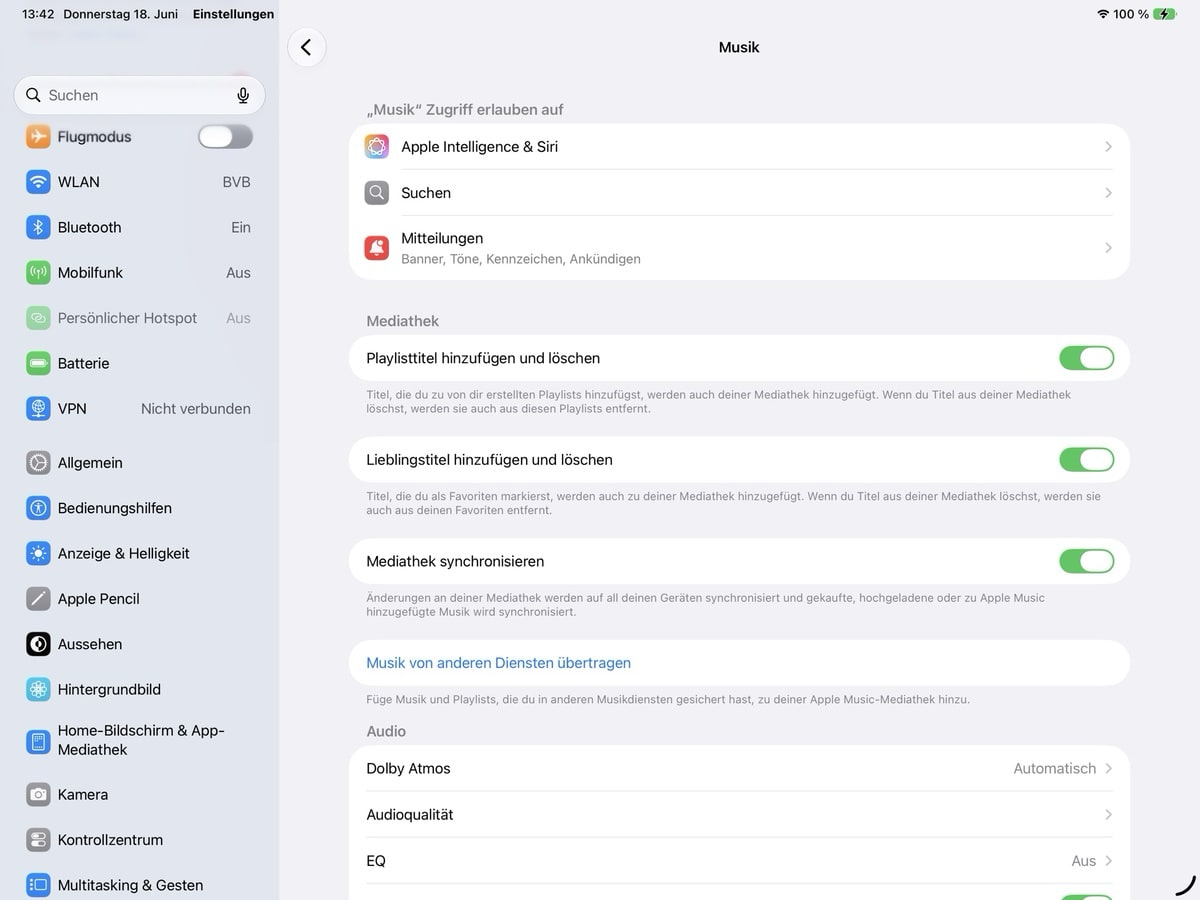Tap the Bedienungshilfen accessibility icon
The height and width of the screenshot is (900, 1200).
pyautogui.click(x=38, y=508)
